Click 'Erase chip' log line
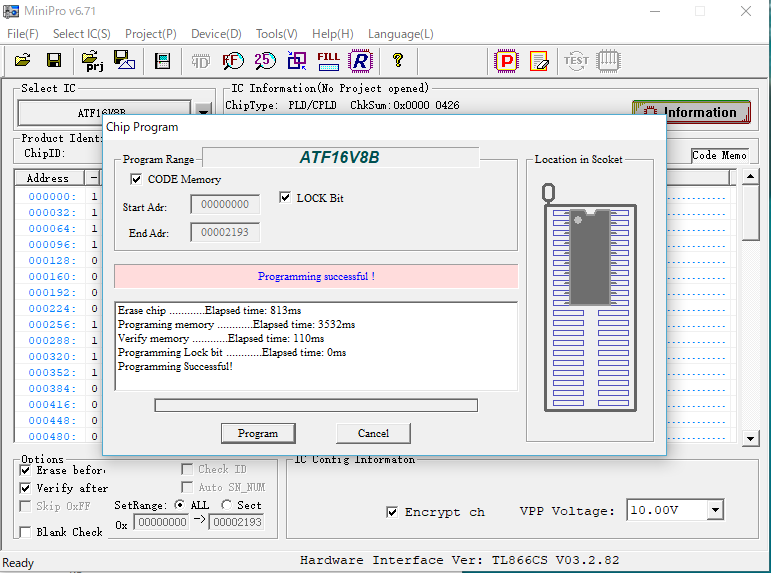This screenshot has width=771, height=573. [x=209, y=310]
